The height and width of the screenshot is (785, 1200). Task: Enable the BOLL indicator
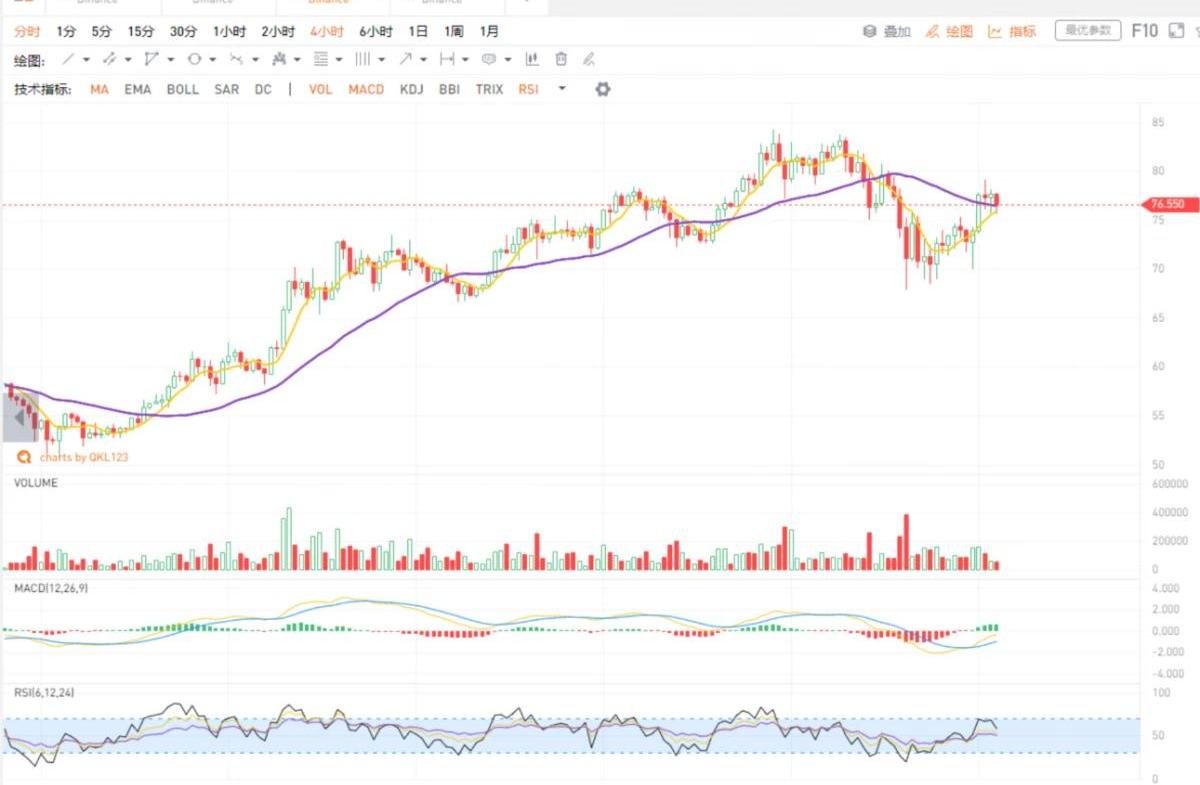tap(182, 89)
